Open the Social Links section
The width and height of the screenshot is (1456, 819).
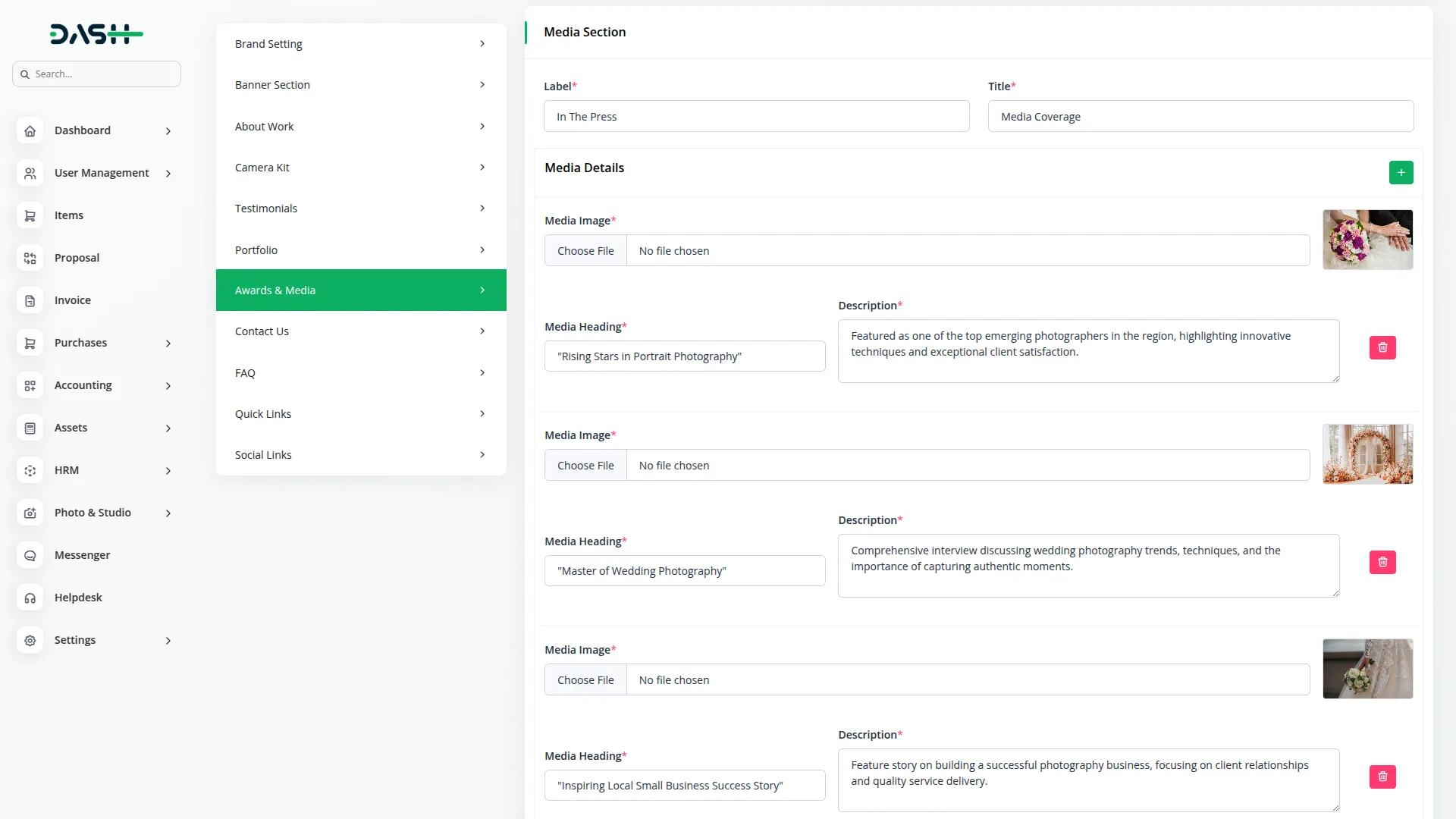(360, 455)
